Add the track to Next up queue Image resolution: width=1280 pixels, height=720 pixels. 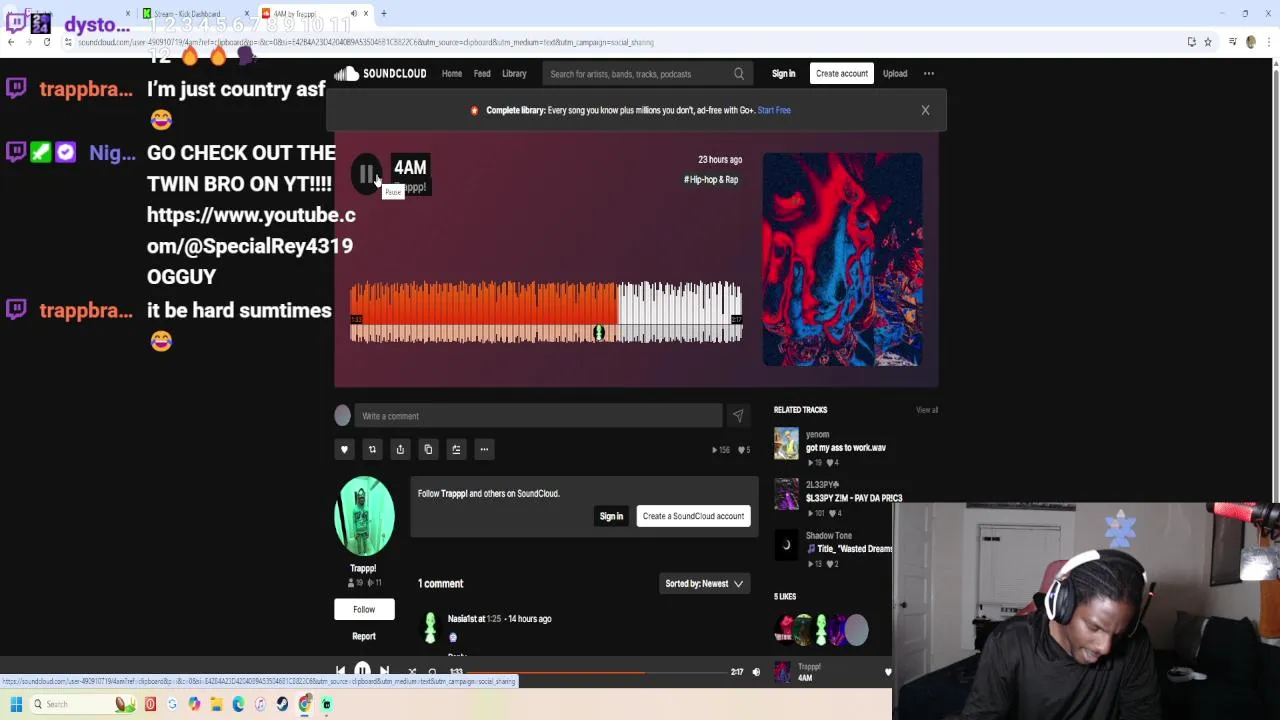click(x=456, y=450)
